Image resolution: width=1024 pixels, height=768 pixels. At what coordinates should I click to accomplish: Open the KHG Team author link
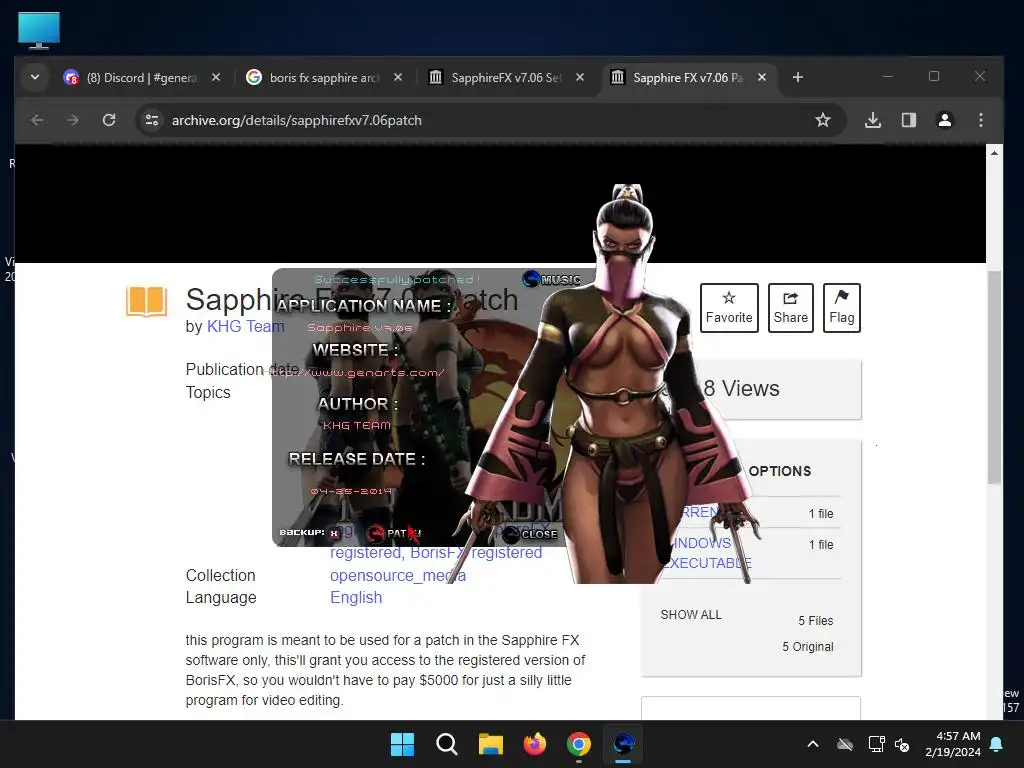coord(245,327)
